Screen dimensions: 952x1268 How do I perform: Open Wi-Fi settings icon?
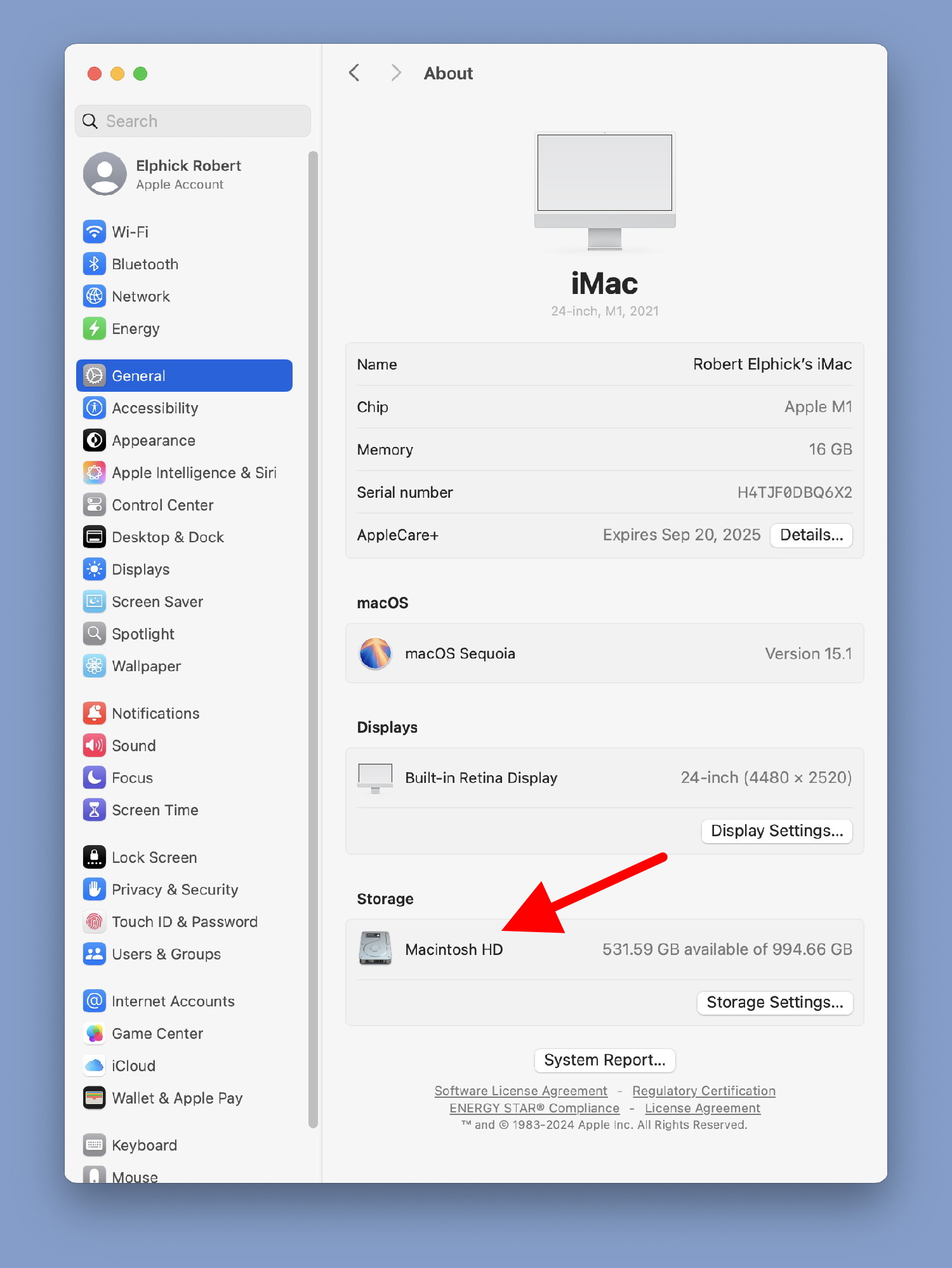[95, 232]
